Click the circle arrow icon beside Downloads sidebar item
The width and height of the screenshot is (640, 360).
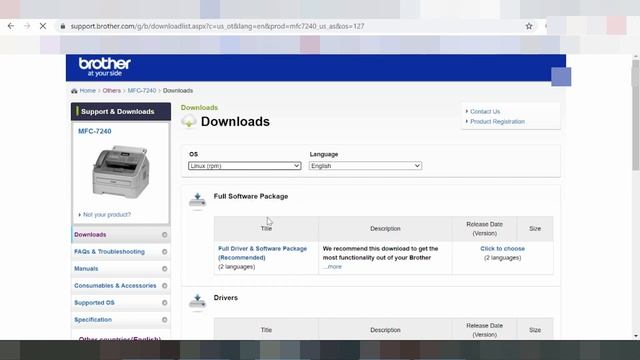point(164,235)
